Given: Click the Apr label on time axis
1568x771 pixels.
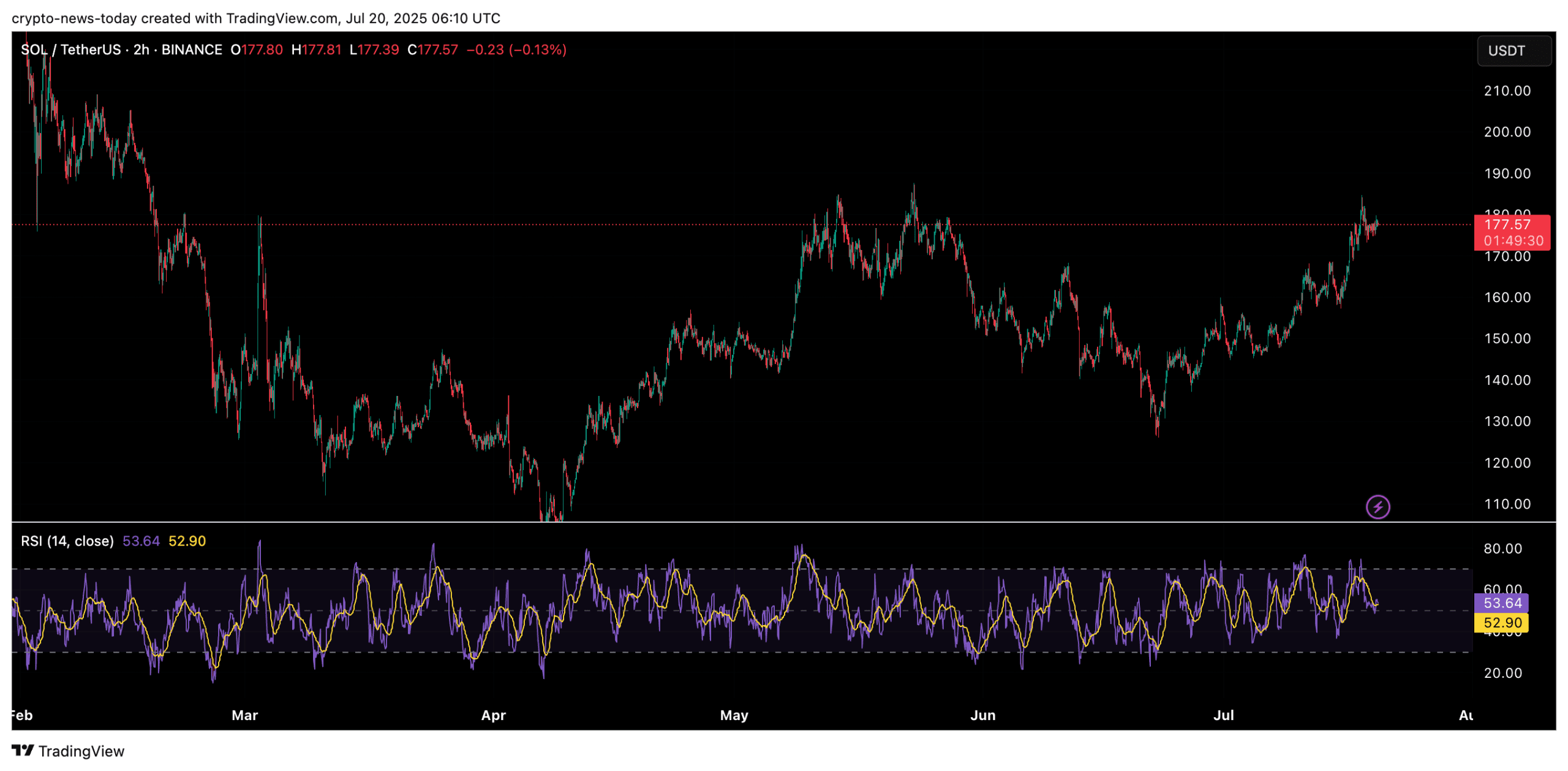Looking at the screenshot, I should 493,715.
